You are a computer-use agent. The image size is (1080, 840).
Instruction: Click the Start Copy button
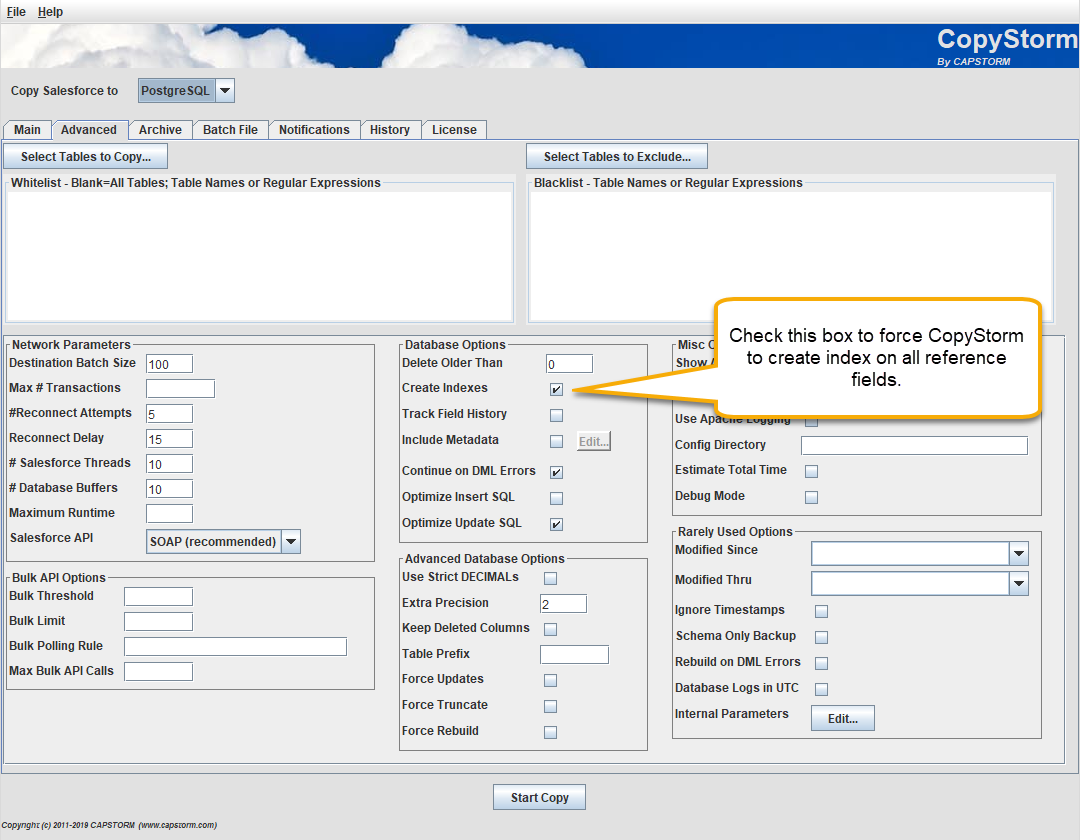(x=539, y=797)
